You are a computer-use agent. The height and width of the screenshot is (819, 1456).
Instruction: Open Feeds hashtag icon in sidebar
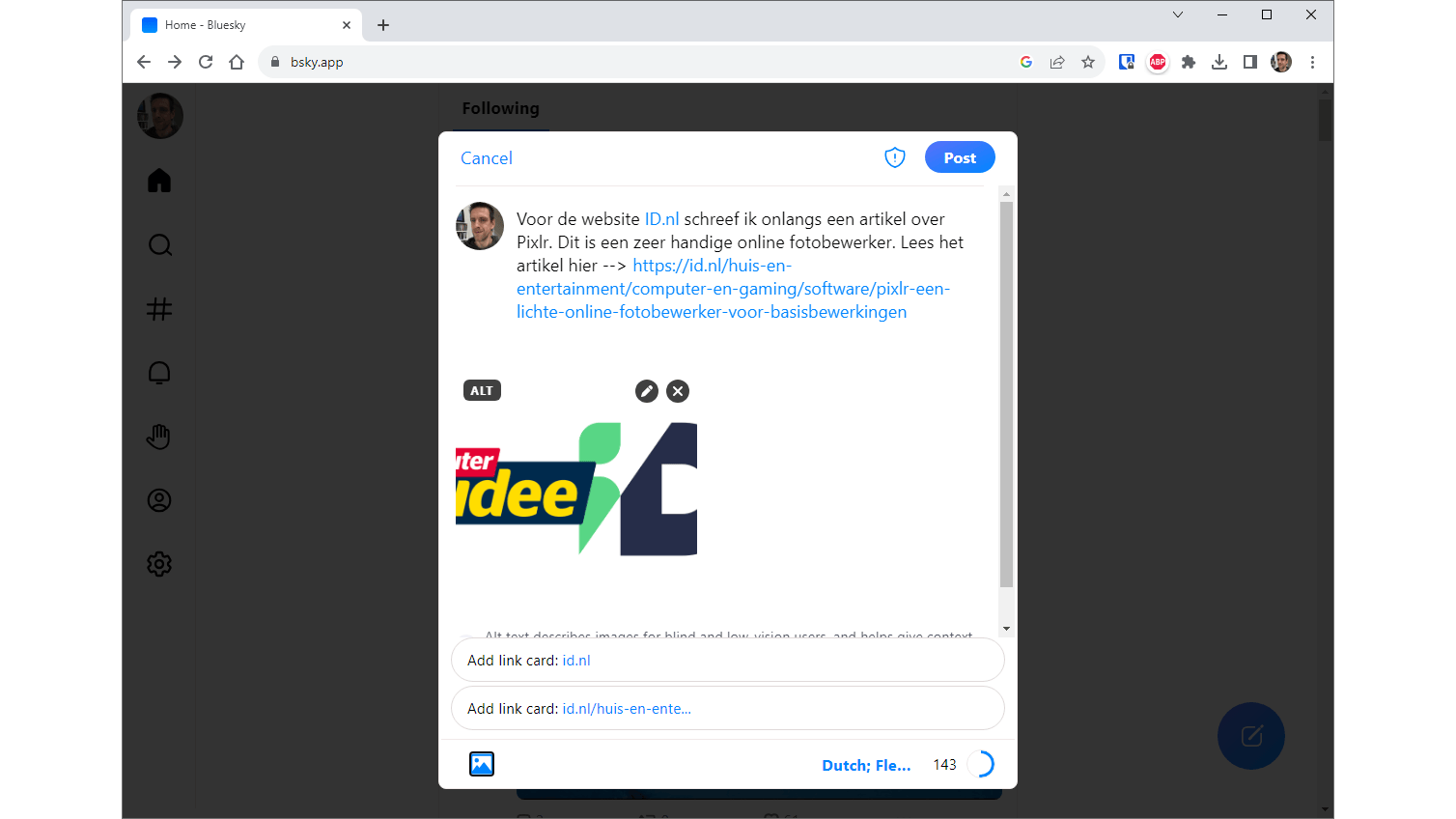159,309
